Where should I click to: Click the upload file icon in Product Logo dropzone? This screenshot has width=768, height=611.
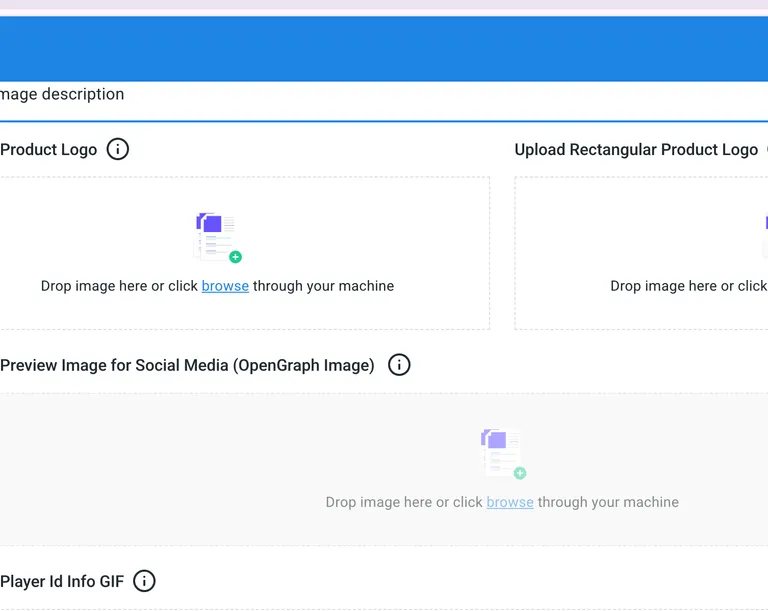tap(216, 234)
